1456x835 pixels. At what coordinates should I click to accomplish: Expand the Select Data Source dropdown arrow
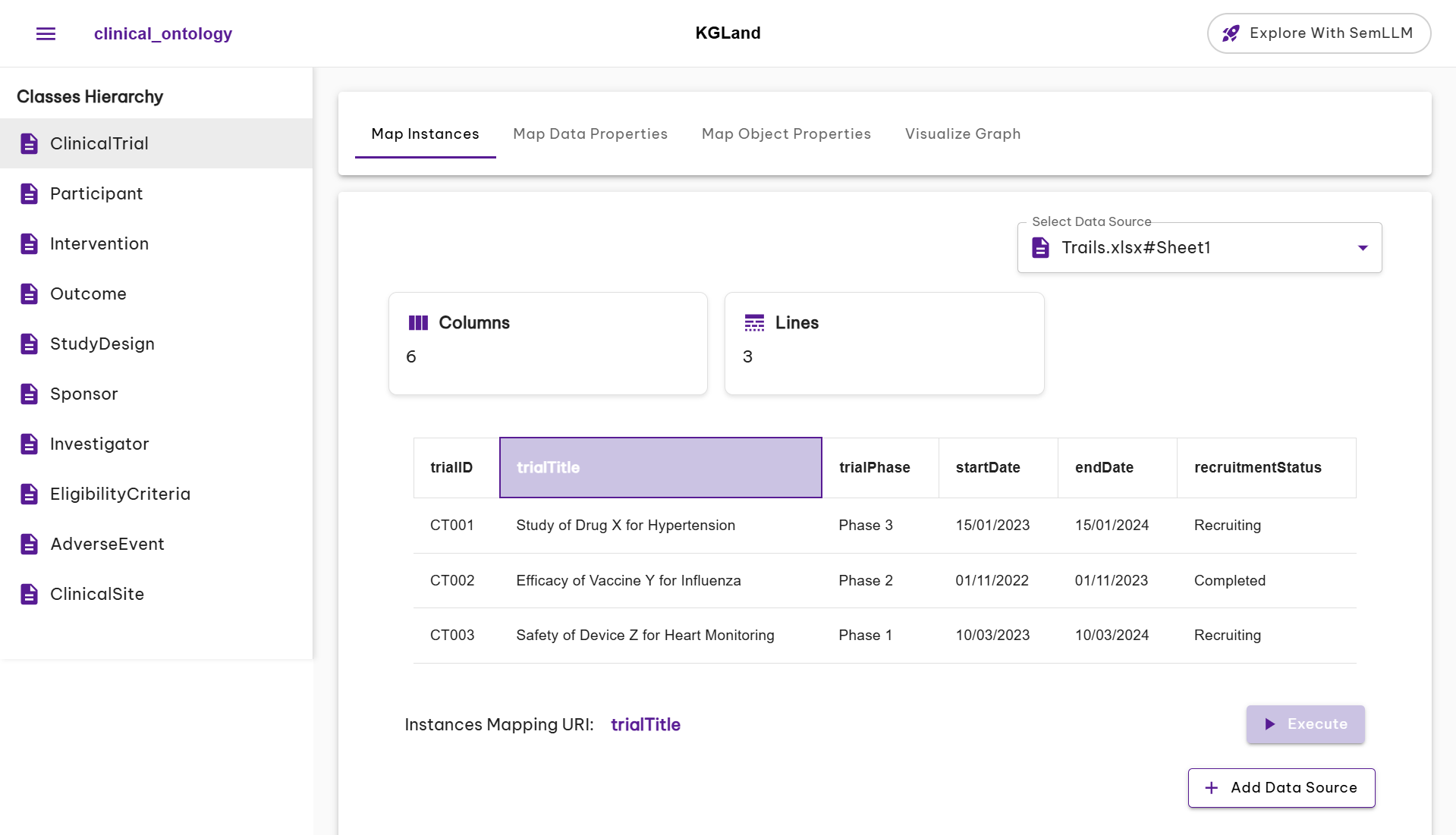coord(1363,248)
